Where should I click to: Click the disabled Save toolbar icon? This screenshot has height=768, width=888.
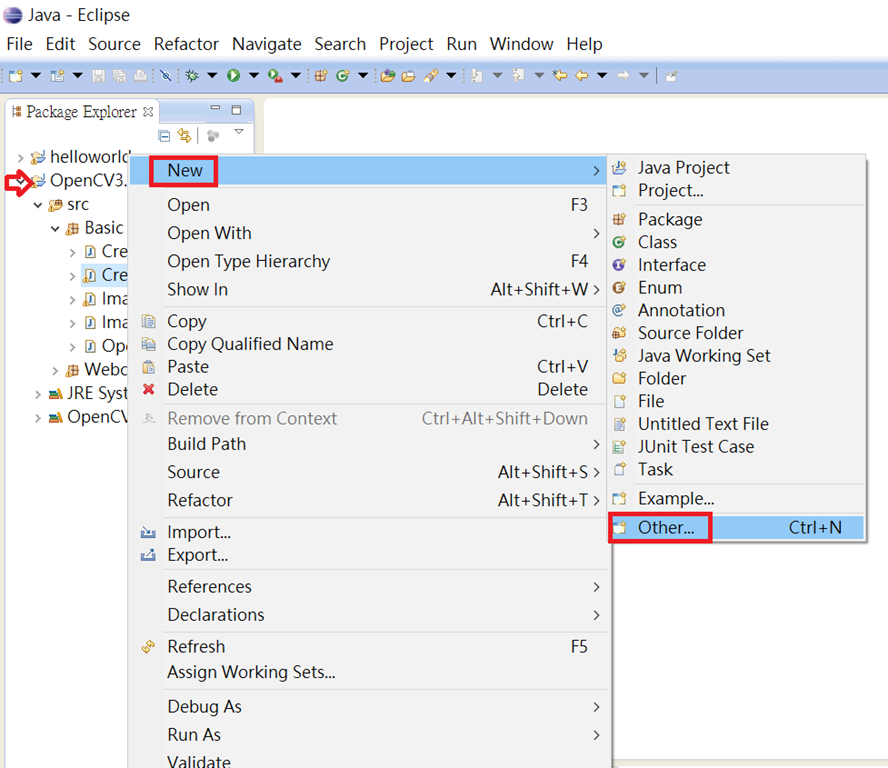pyautogui.click(x=99, y=75)
